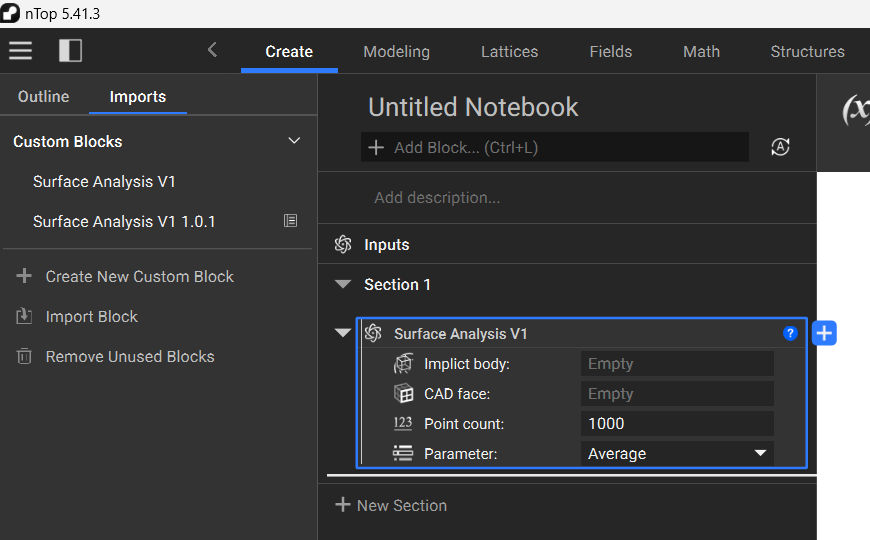Select Surface Analysis V1 in Custom Blocks
This screenshot has width=870, height=540.
pyautogui.click(x=104, y=181)
